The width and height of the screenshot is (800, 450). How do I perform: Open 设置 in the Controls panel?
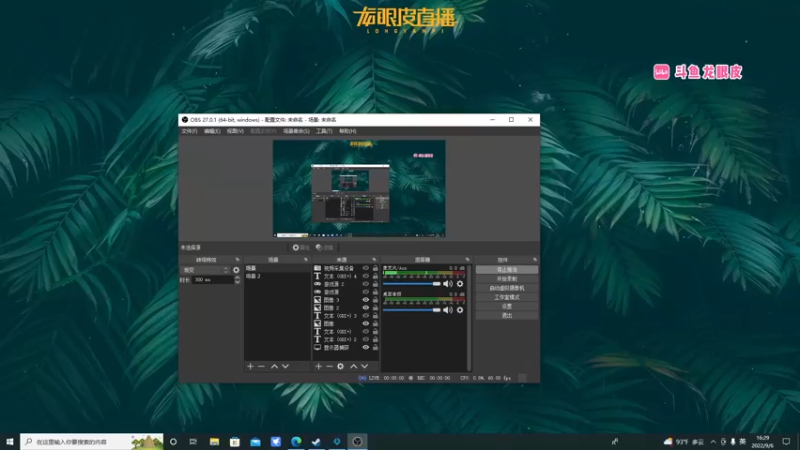click(x=507, y=306)
